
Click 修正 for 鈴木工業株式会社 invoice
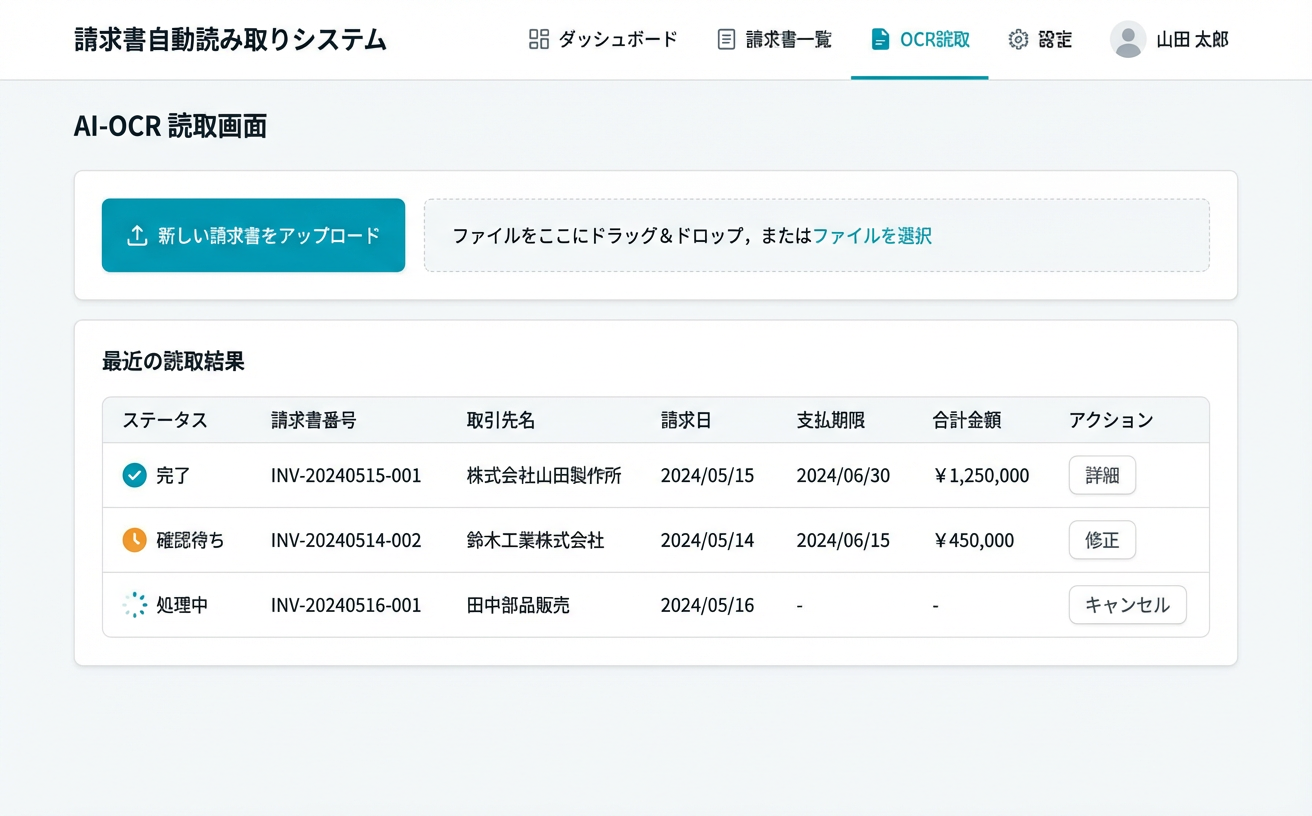click(1102, 540)
